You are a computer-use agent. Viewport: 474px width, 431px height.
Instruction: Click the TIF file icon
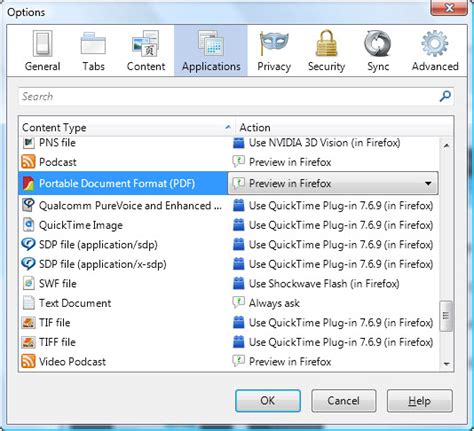[x=28, y=323]
